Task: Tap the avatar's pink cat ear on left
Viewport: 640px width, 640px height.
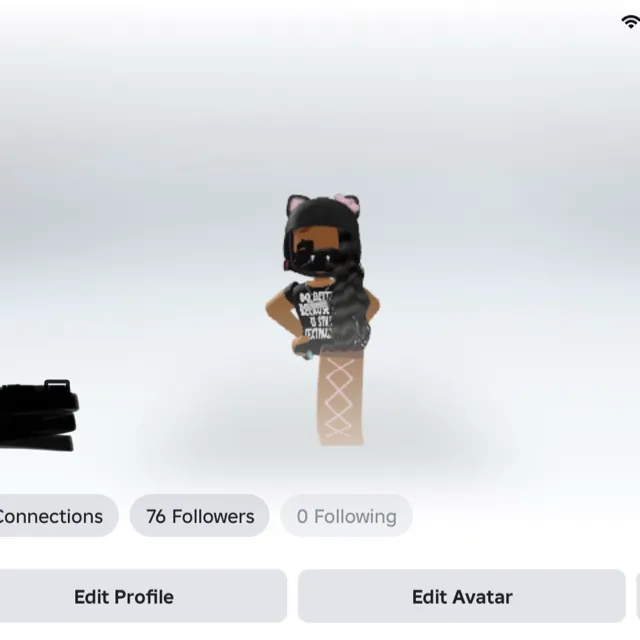Action: coord(295,204)
